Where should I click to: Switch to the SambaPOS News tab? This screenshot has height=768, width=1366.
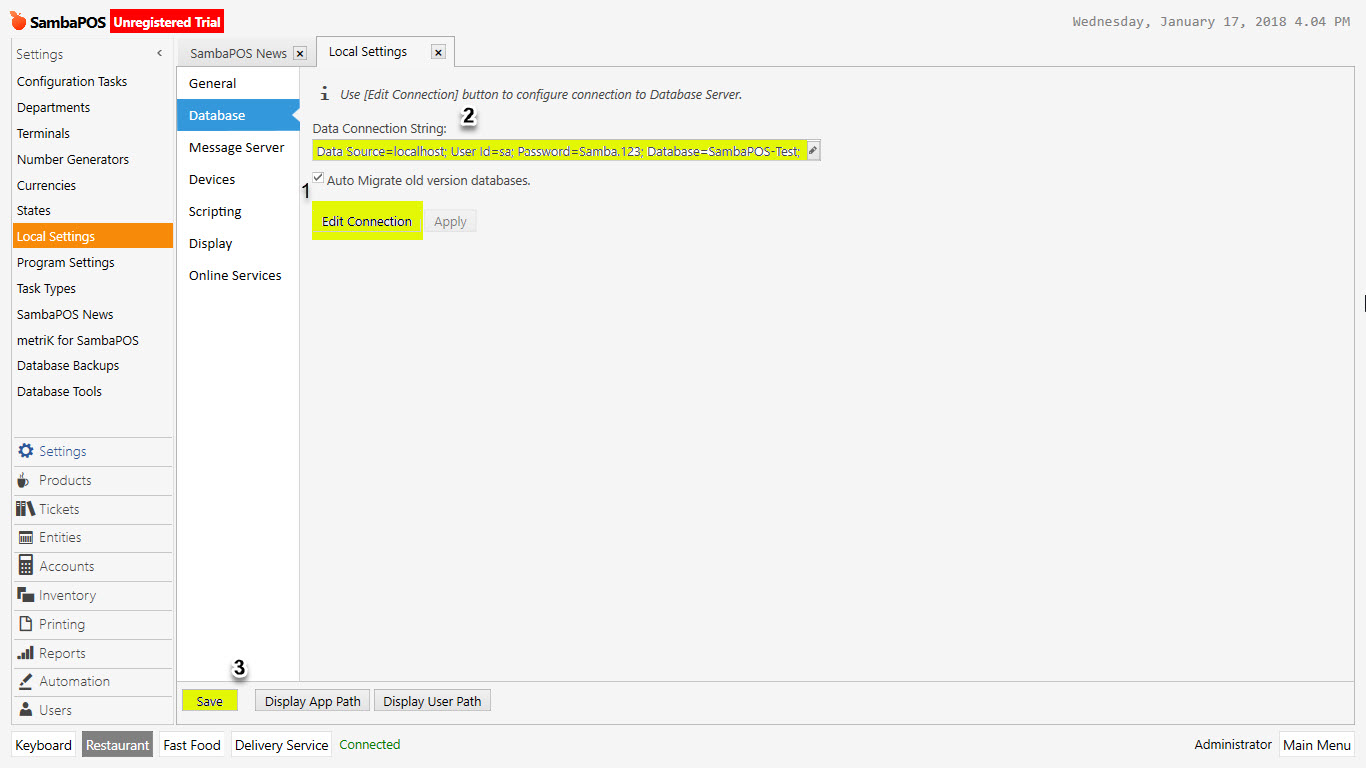[240, 51]
